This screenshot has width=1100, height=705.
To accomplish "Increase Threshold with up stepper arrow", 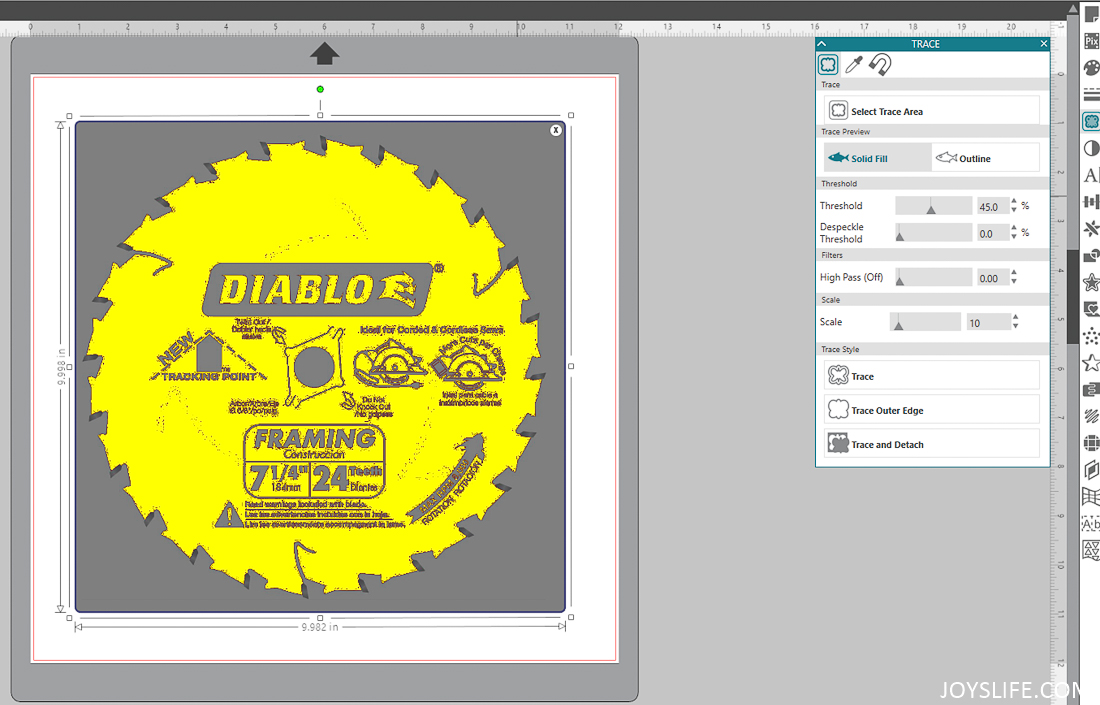I will point(1014,202).
